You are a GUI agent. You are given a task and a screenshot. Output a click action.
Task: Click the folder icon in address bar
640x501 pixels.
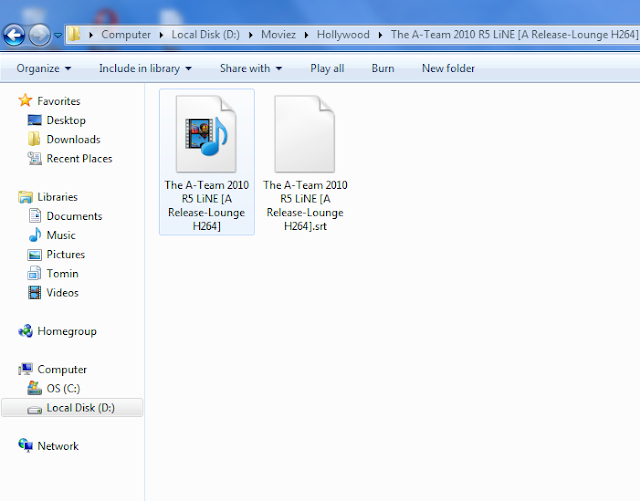[x=74, y=34]
